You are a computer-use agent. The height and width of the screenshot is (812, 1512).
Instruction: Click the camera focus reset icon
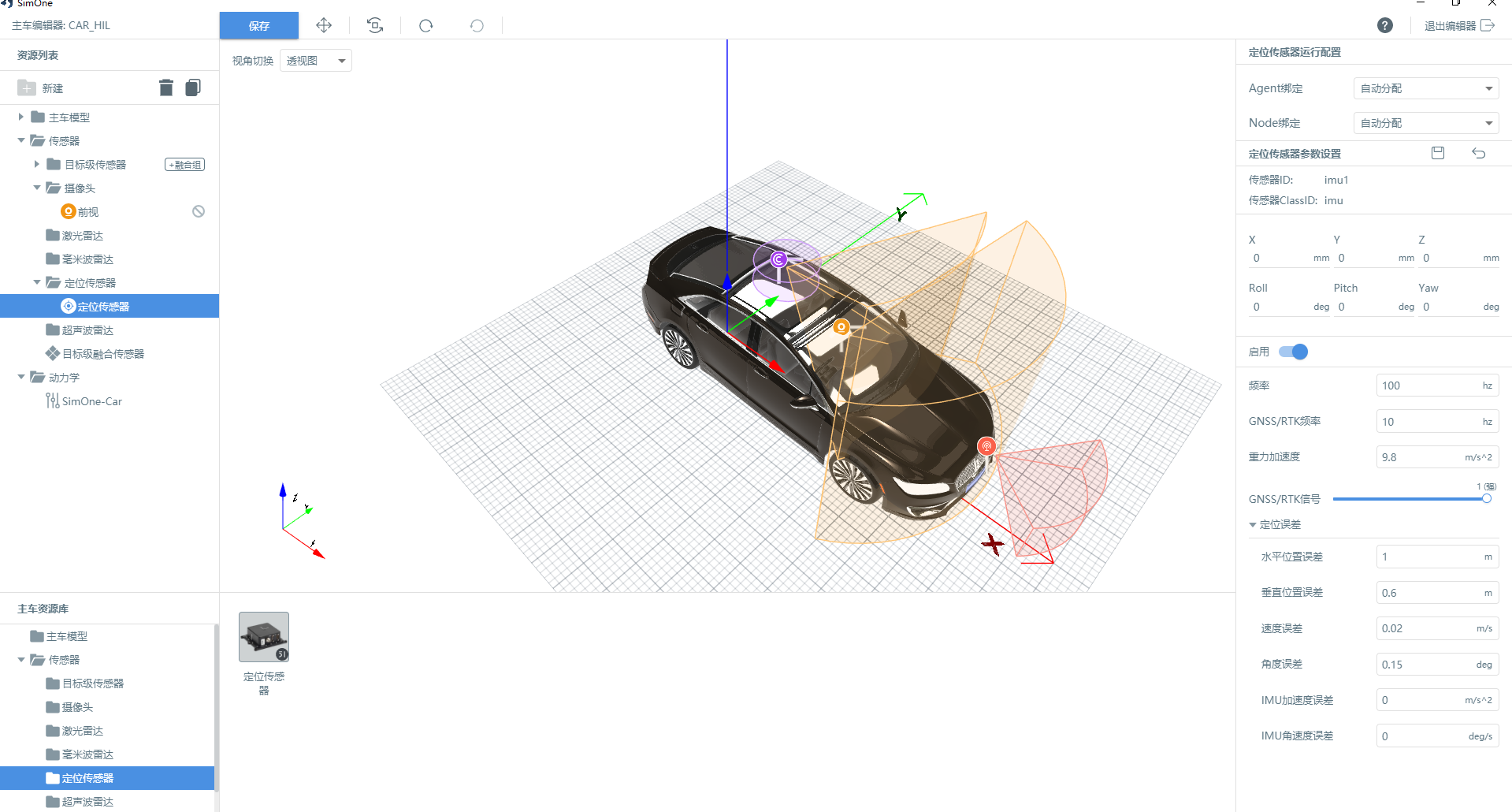click(x=375, y=25)
